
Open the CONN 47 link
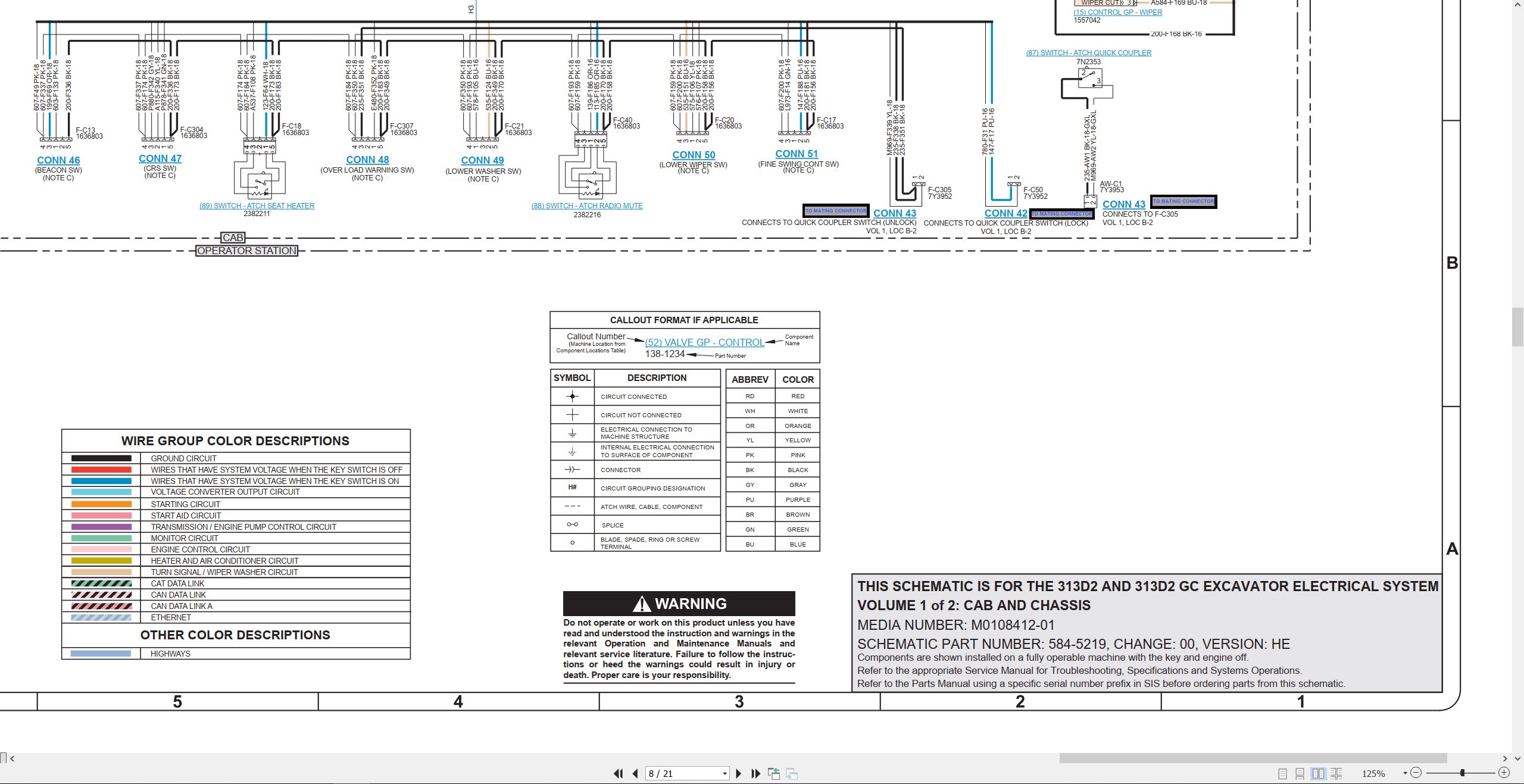point(160,158)
